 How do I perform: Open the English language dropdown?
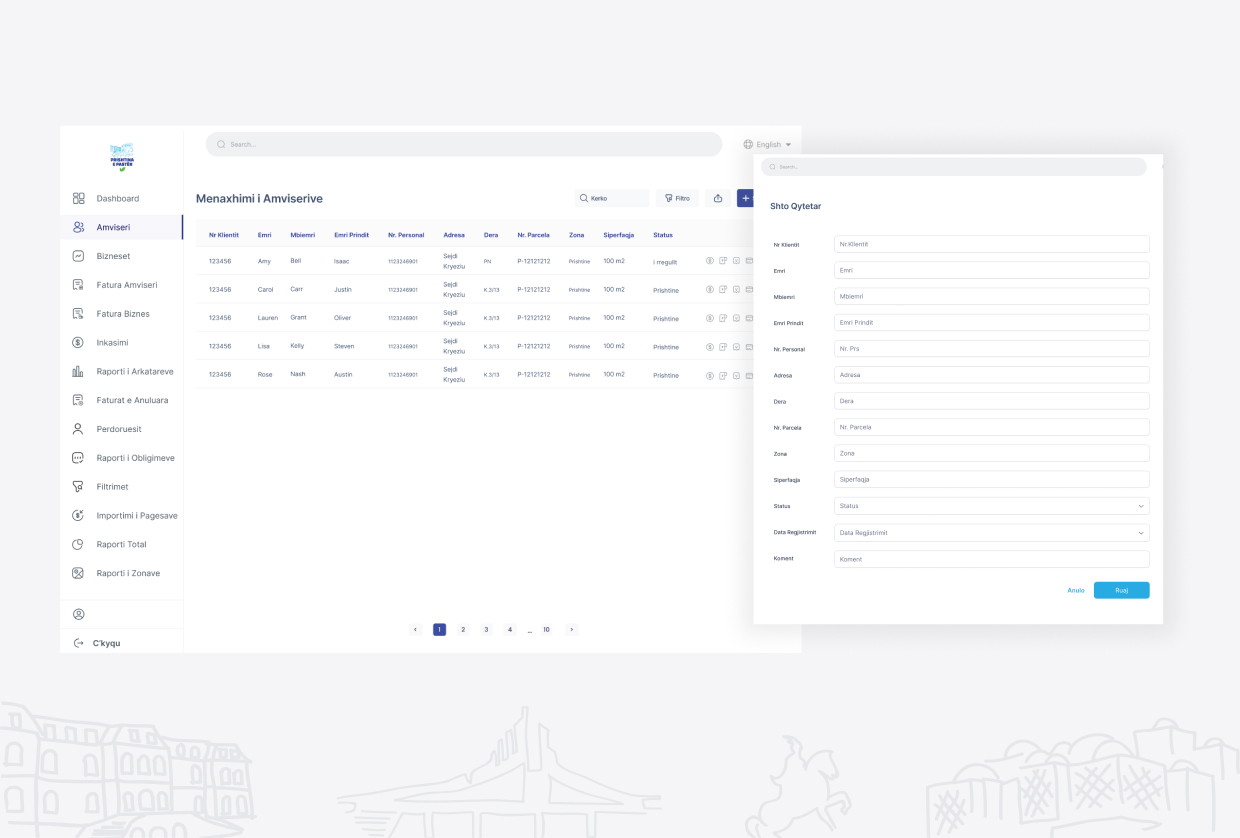point(767,145)
